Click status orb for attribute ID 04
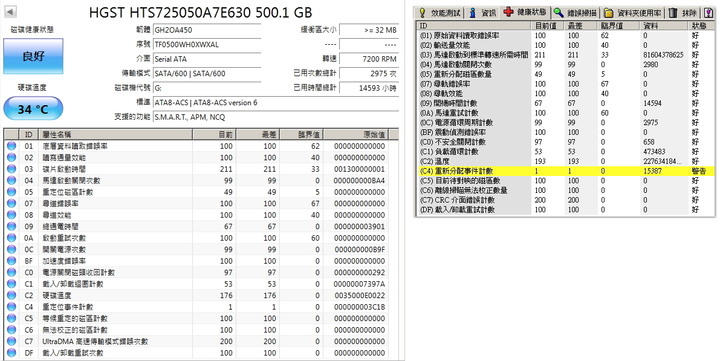 click(11, 180)
